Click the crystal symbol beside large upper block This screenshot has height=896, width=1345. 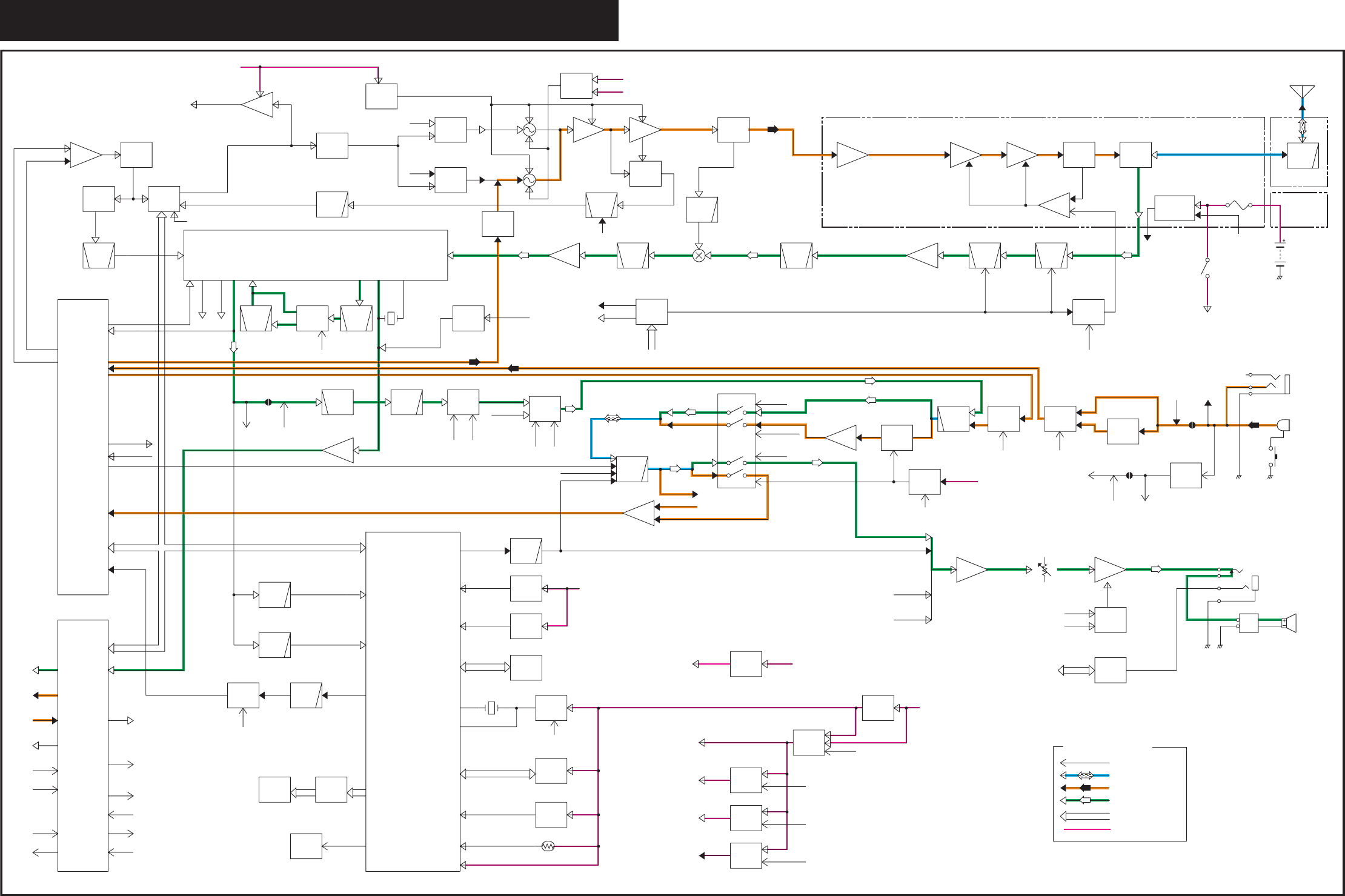[391, 318]
